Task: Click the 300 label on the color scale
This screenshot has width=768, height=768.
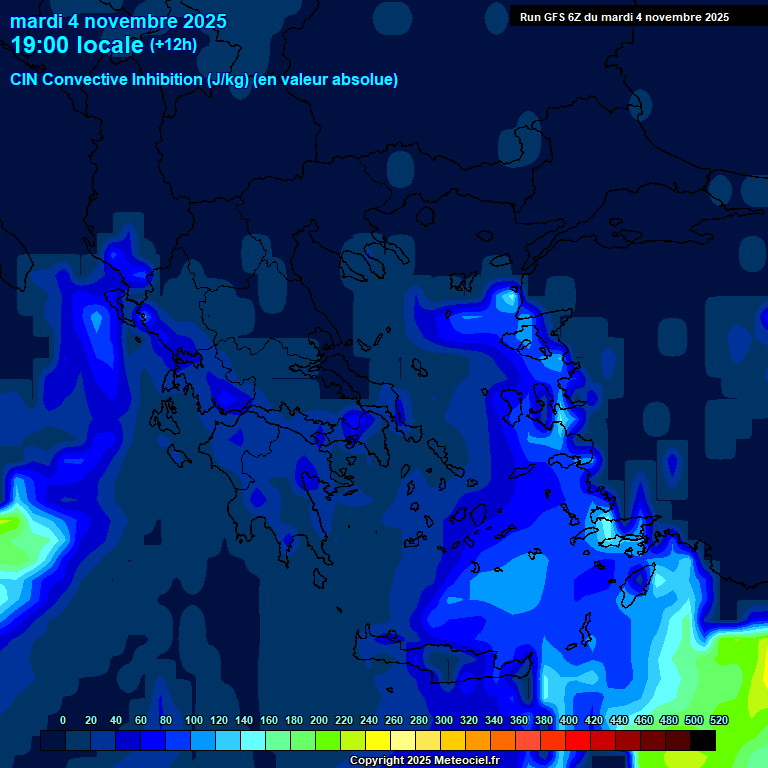Action: tap(444, 720)
